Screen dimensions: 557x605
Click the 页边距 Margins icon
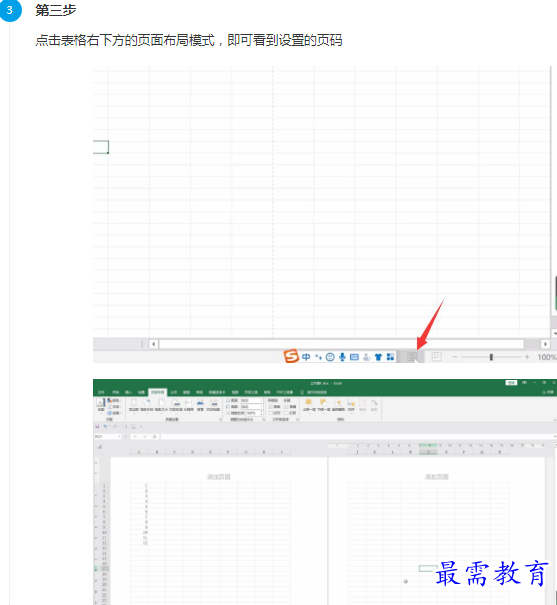point(134,404)
